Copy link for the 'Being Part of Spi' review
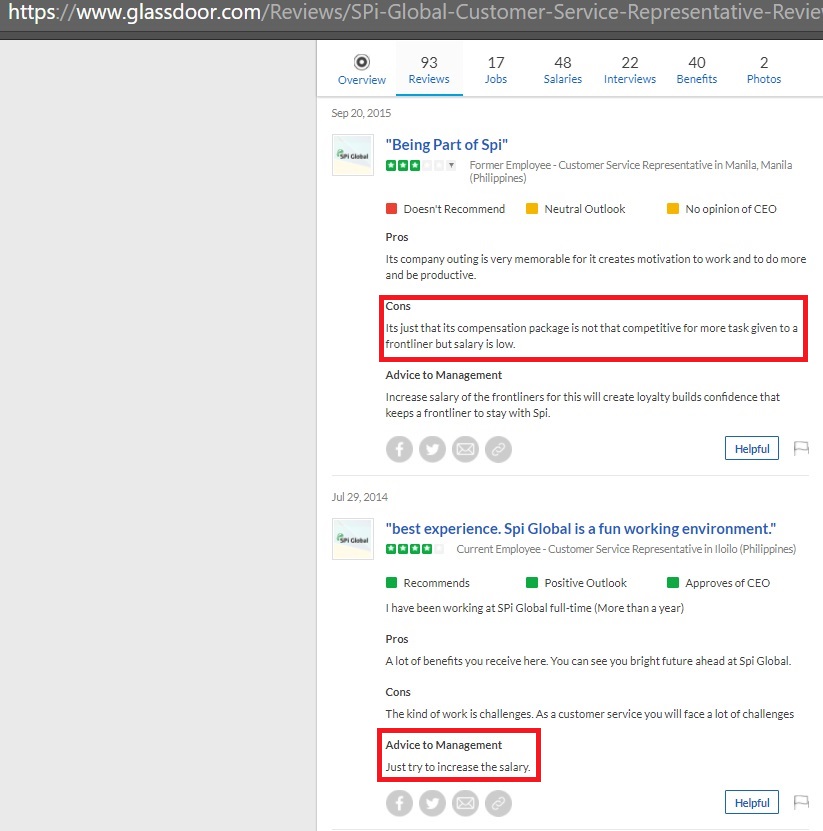The height and width of the screenshot is (831, 823). 498,449
